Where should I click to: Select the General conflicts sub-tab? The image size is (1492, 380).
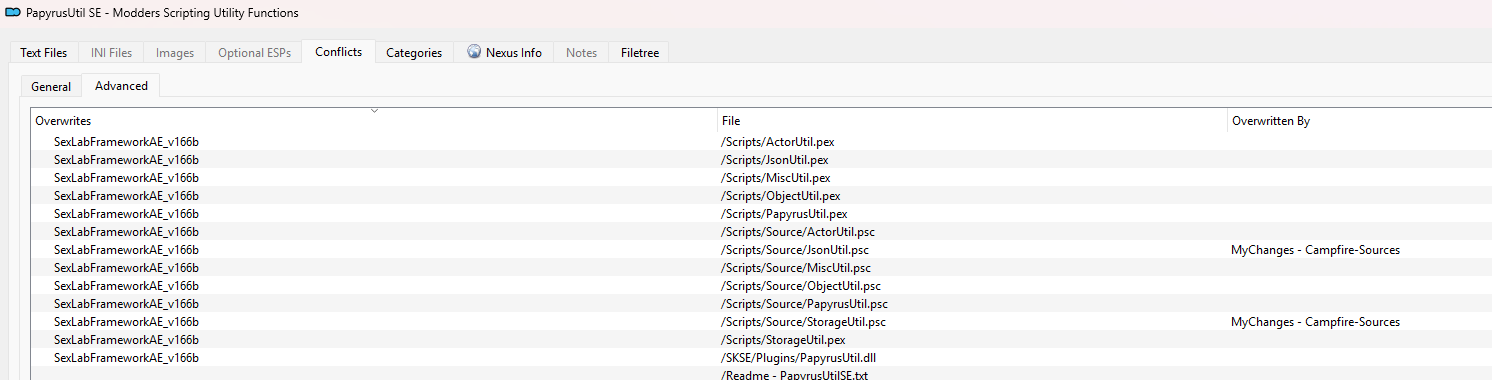pos(51,87)
